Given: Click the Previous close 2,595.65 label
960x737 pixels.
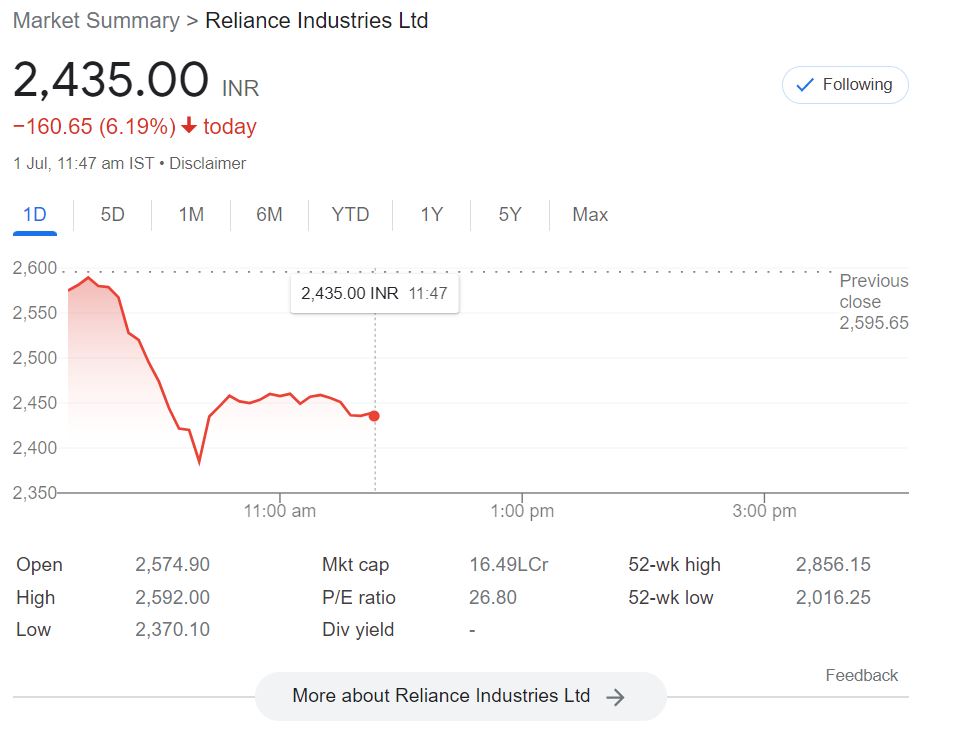Looking at the screenshot, I should point(874,302).
